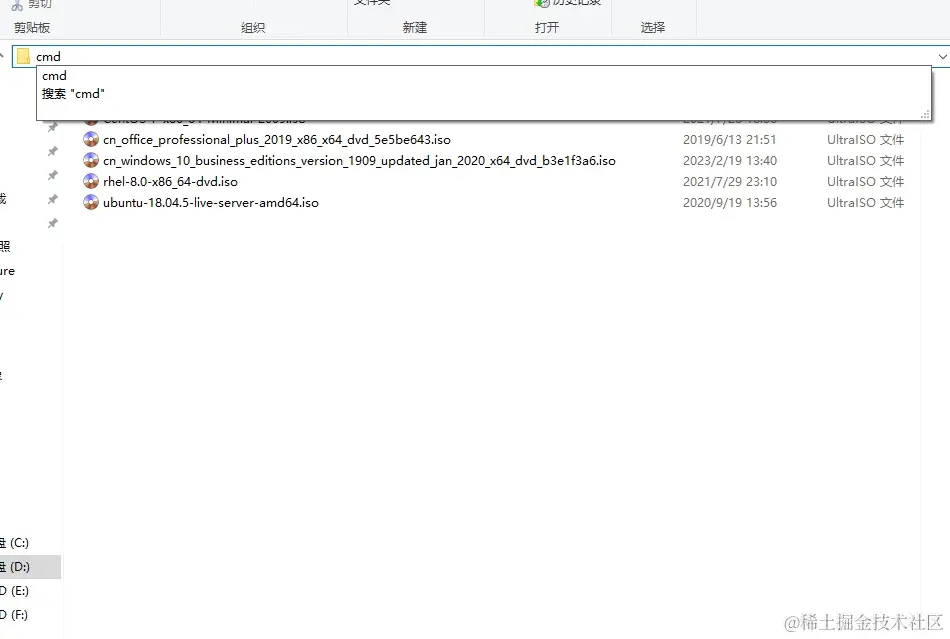Select "cmd" from the address bar suggestion list
The width and height of the screenshot is (950, 639).
(54, 75)
